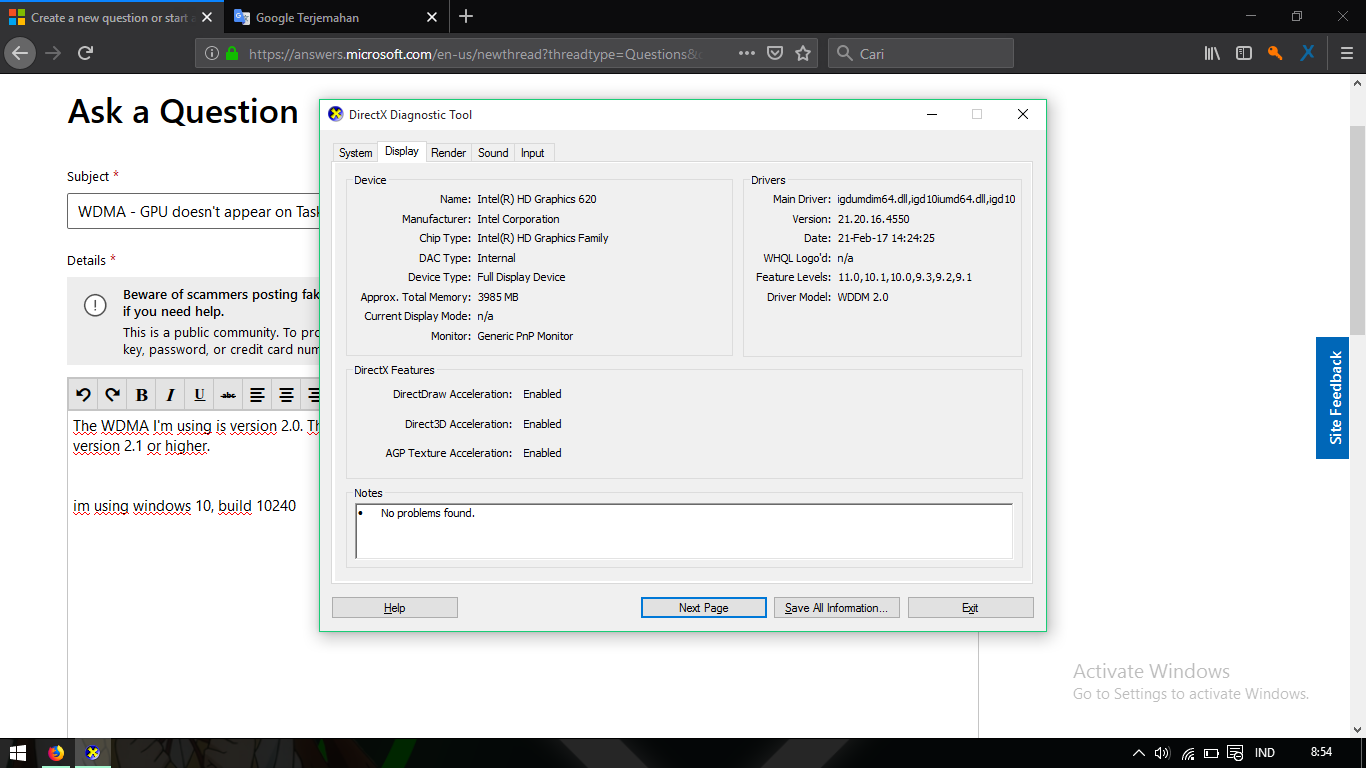Show hidden tray icons chevron

[x=1138, y=753]
